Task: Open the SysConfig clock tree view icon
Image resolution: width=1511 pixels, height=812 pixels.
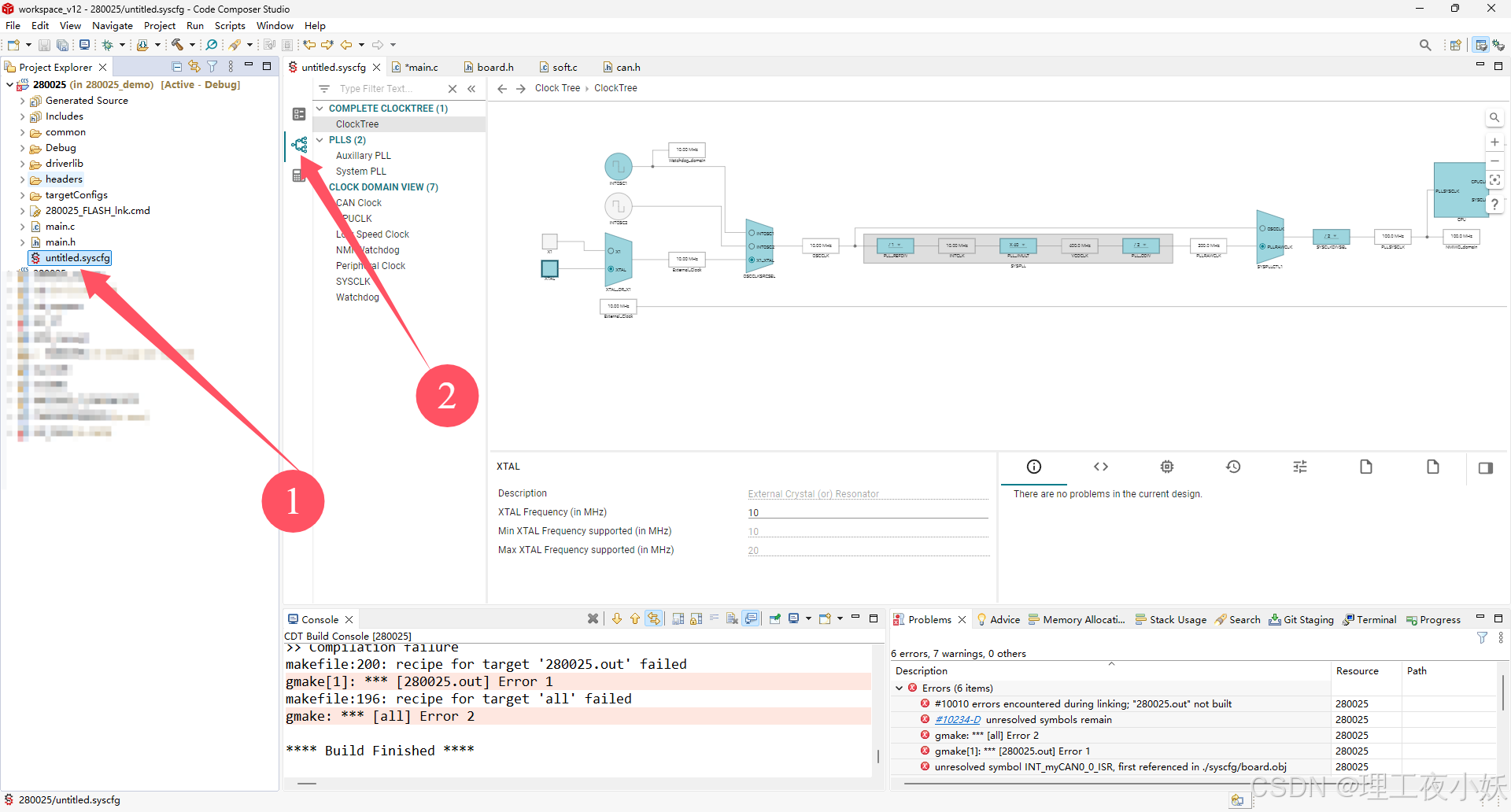Action: [x=299, y=145]
